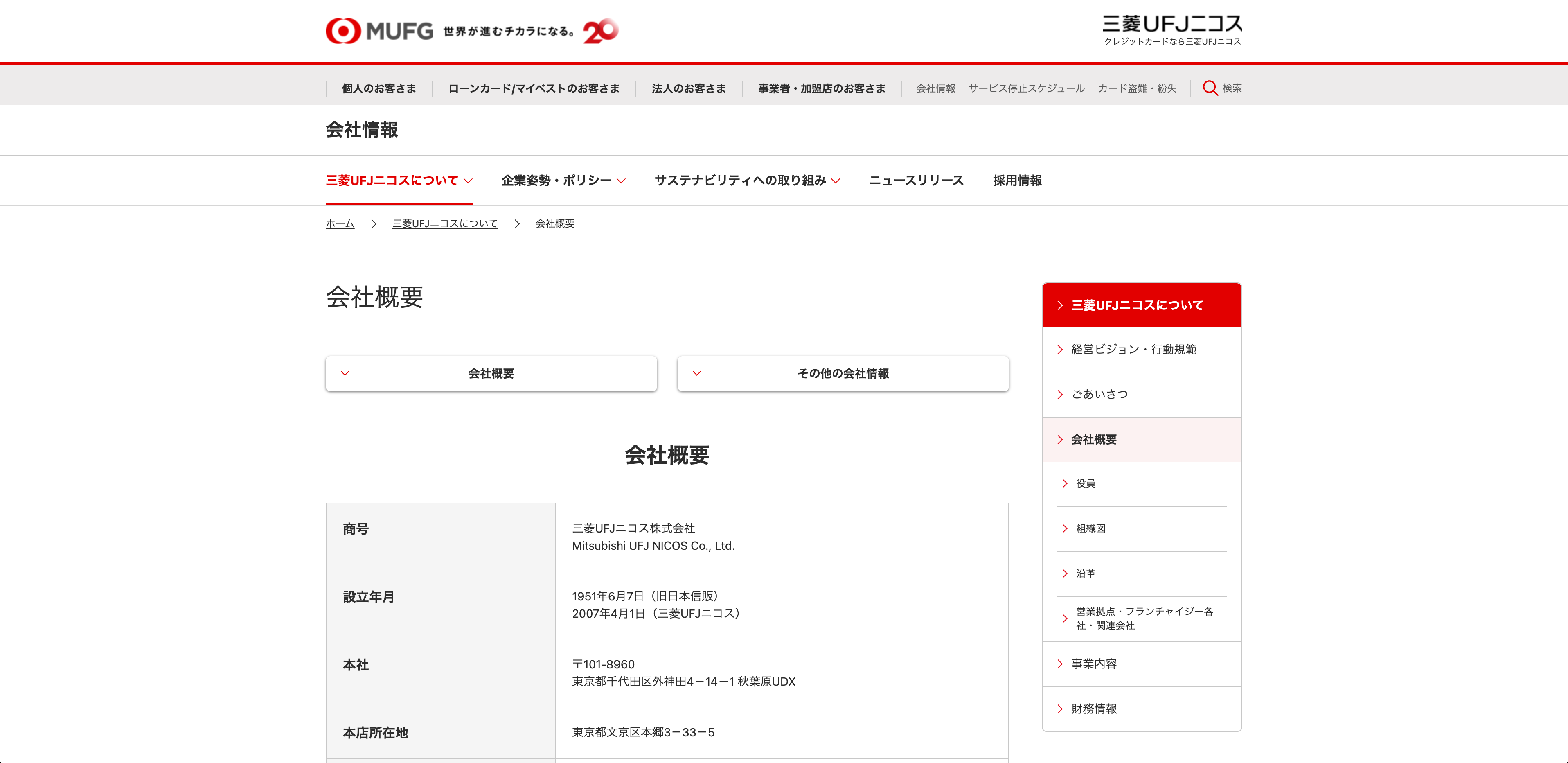Click arrow icon beside 財務情報
The width and height of the screenshot is (1568, 763).
[x=1060, y=709]
